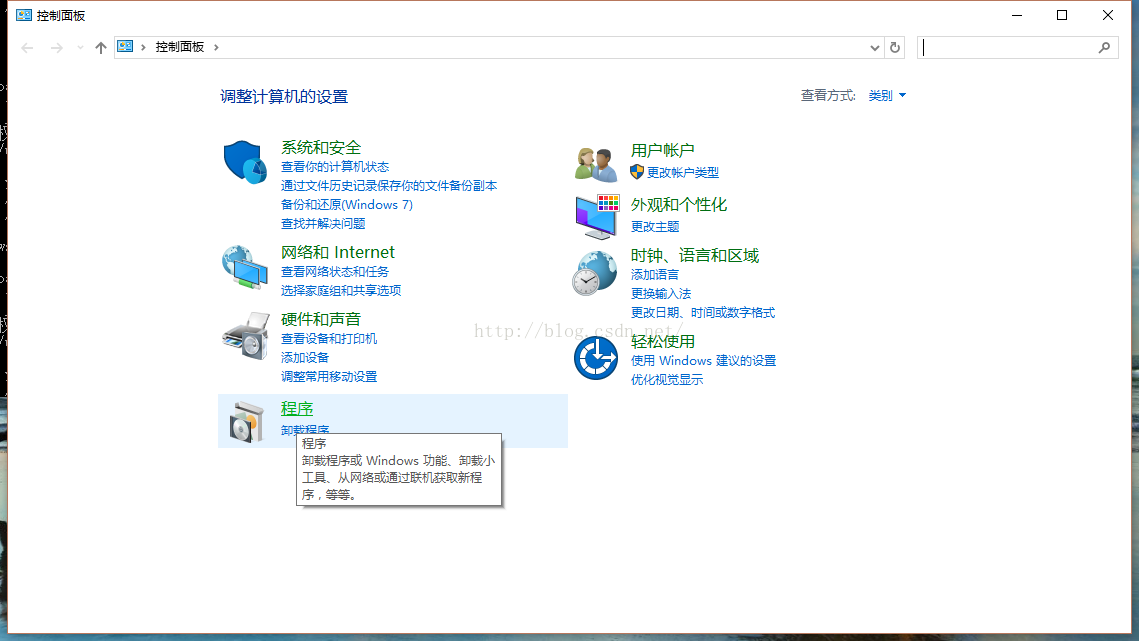
Task: Open the 类别 view-by dropdown
Action: 887,95
